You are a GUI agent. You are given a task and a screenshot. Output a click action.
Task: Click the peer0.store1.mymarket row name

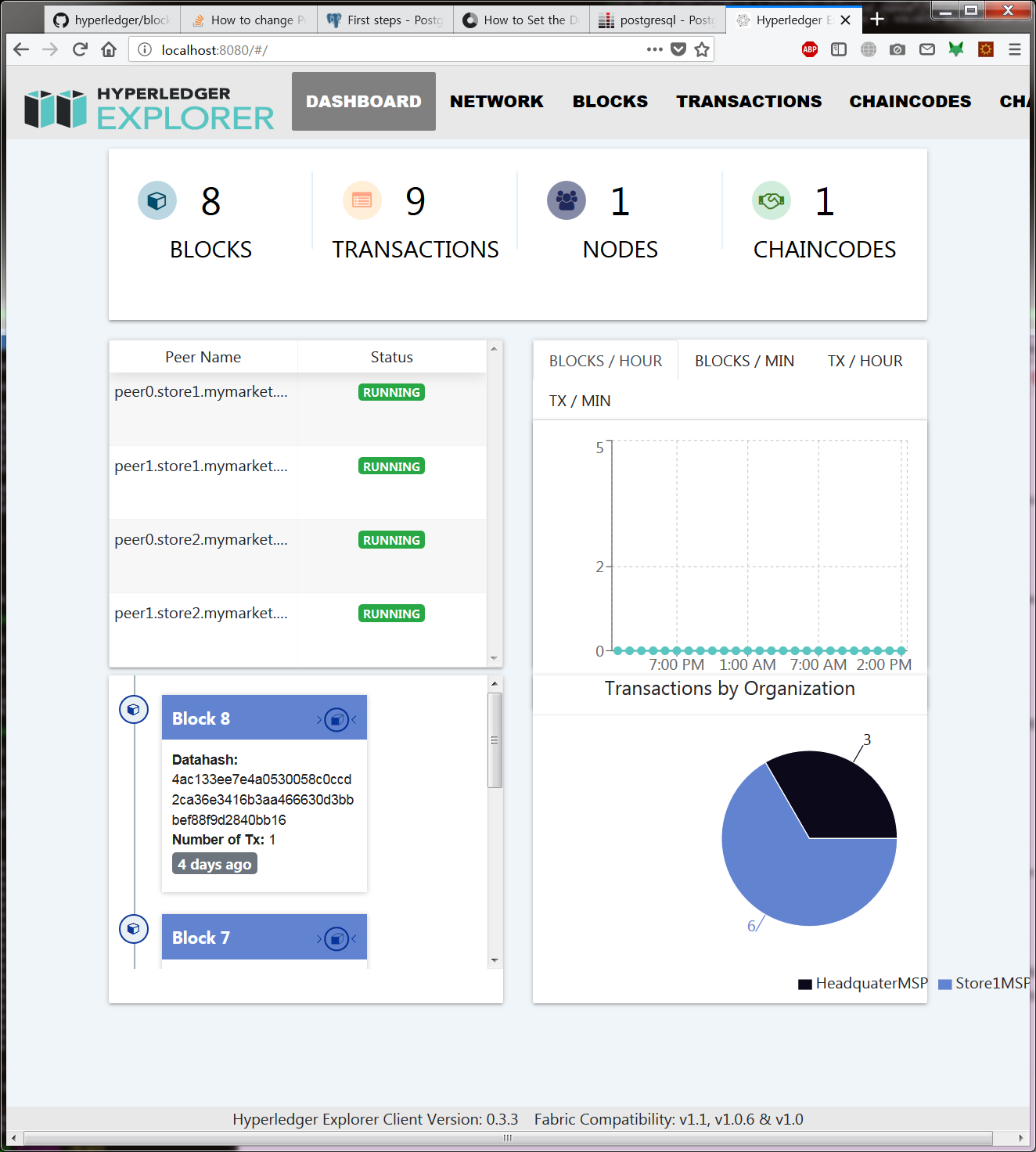(201, 391)
